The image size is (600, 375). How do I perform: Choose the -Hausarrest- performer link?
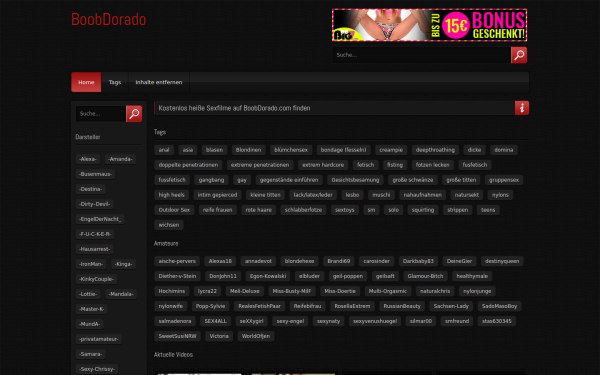click(x=95, y=249)
